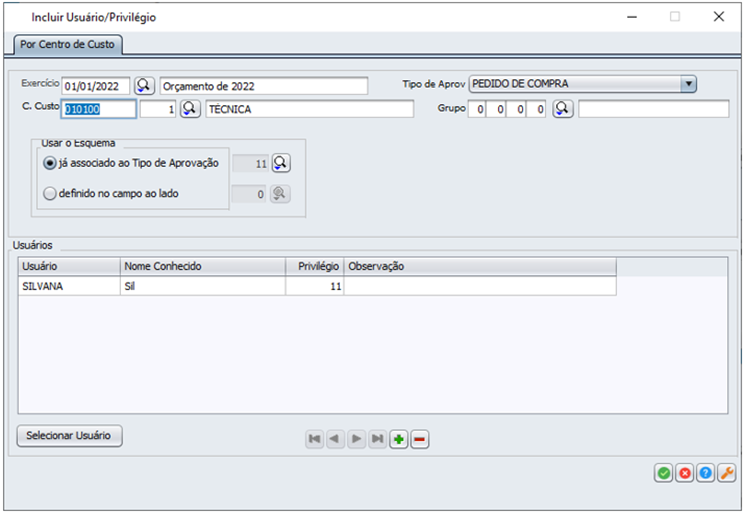The width and height of the screenshot is (744, 513).
Task: Select 'já associado ao Tipo de Aprovação' option
Action: click(50, 163)
